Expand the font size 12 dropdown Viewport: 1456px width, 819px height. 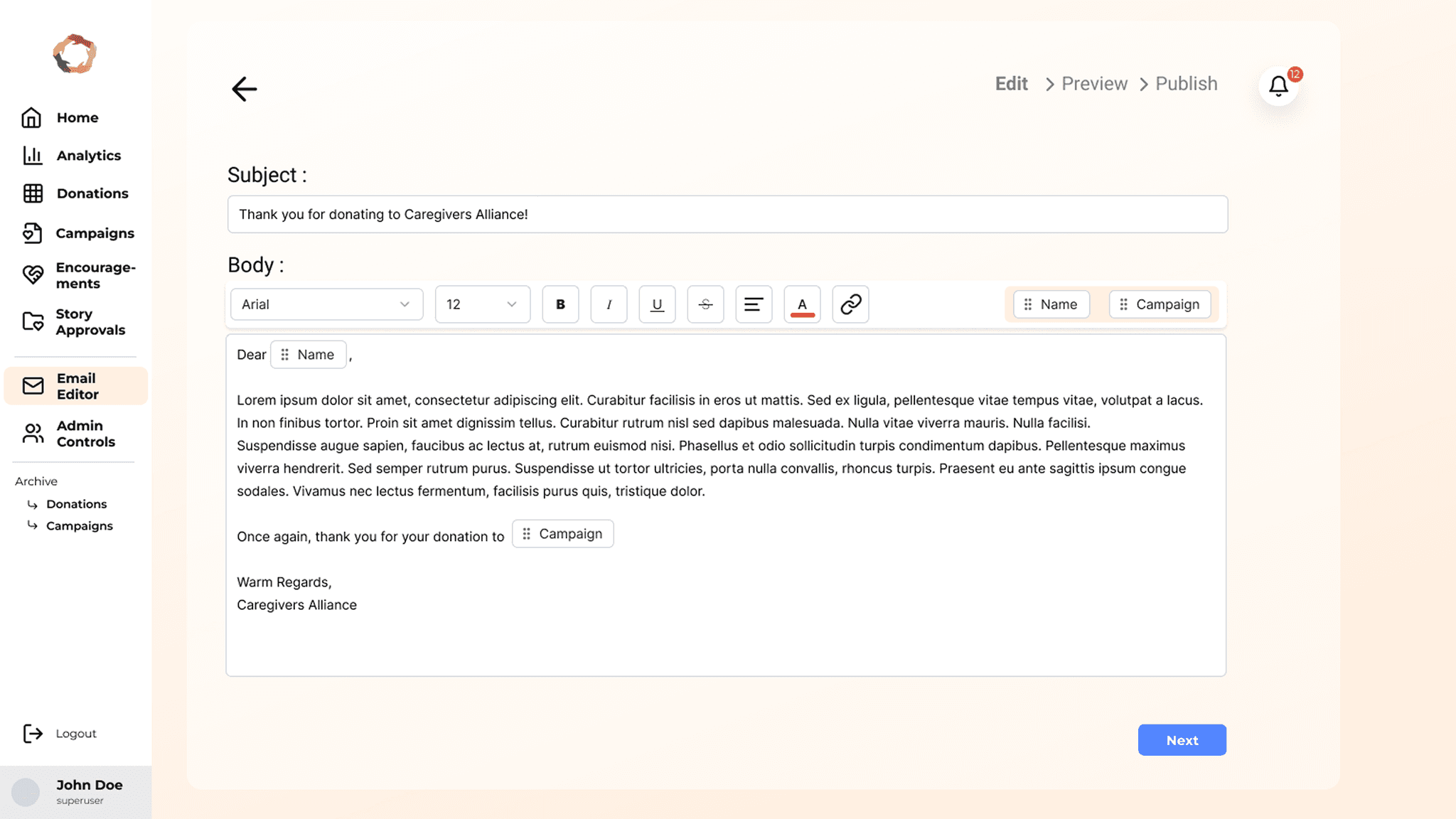[482, 304]
